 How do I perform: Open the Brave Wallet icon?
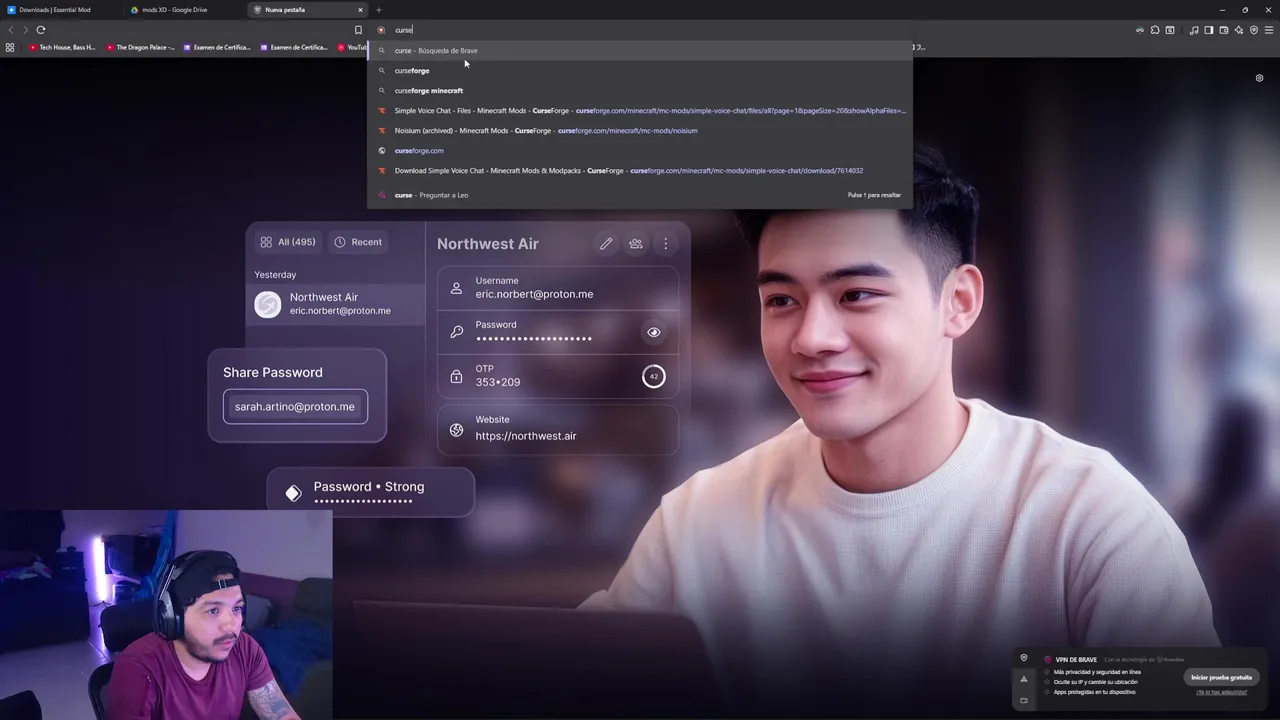click(1224, 30)
